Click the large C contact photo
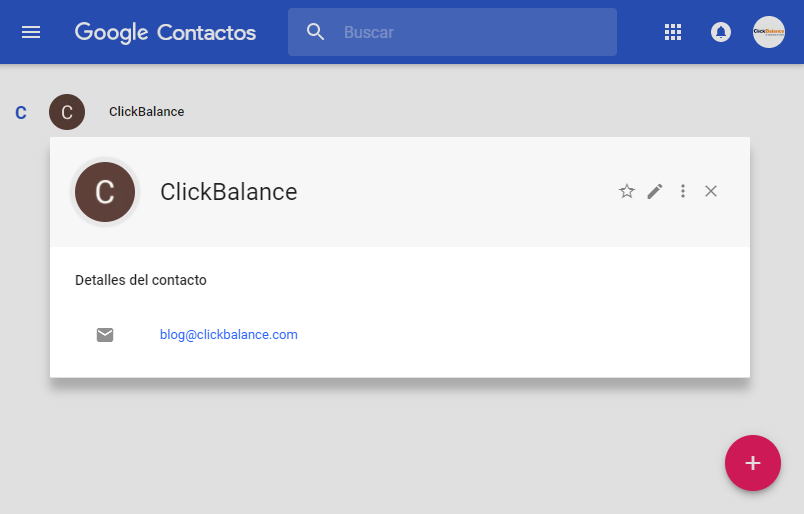 [105, 192]
